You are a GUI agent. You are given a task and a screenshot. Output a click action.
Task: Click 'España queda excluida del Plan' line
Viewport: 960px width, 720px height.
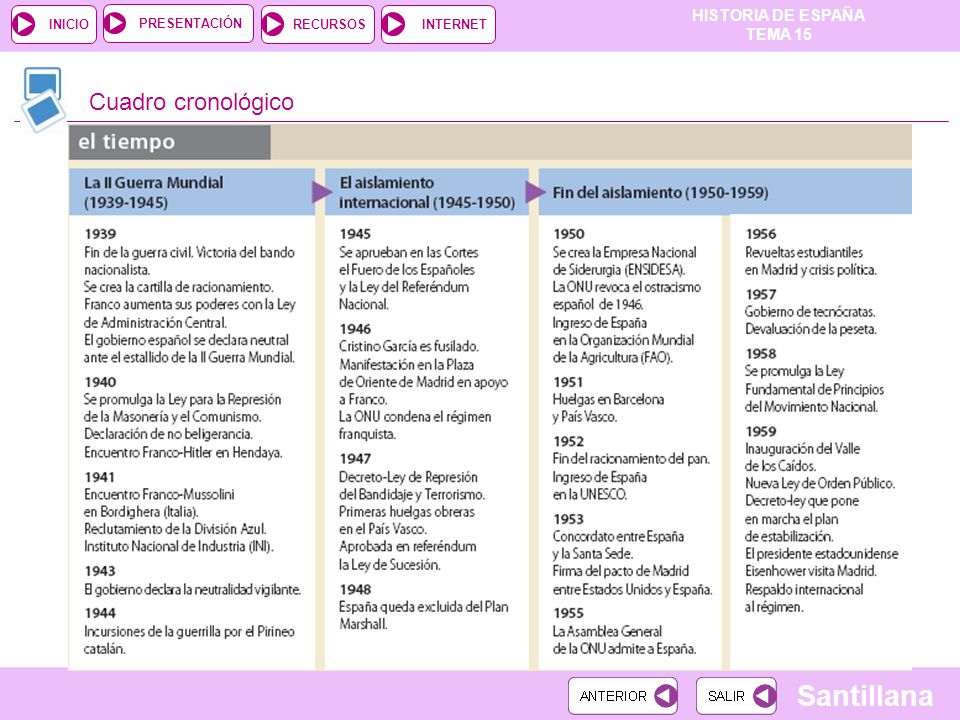424,607
